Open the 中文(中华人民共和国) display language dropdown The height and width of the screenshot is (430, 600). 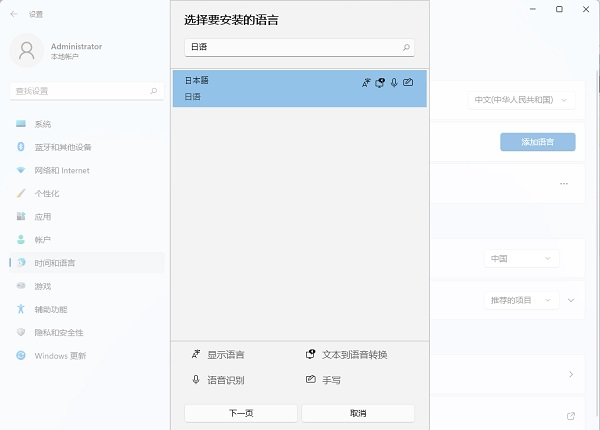coord(520,100)
